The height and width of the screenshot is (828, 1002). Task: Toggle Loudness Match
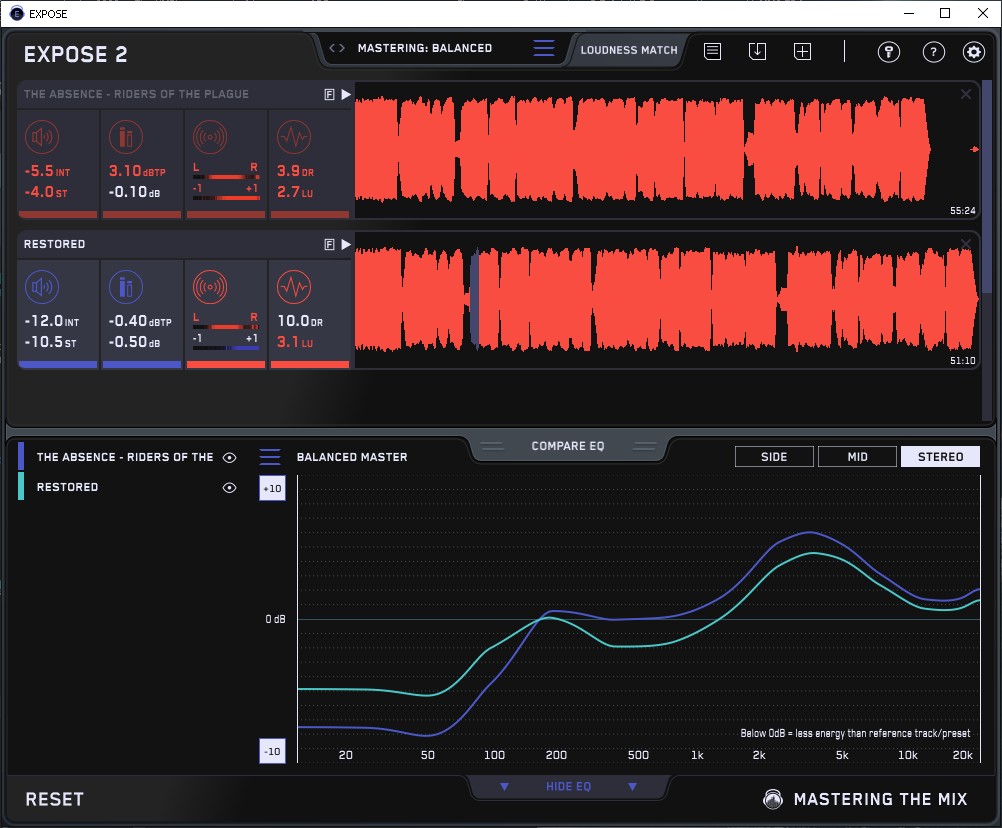point(629,50)
